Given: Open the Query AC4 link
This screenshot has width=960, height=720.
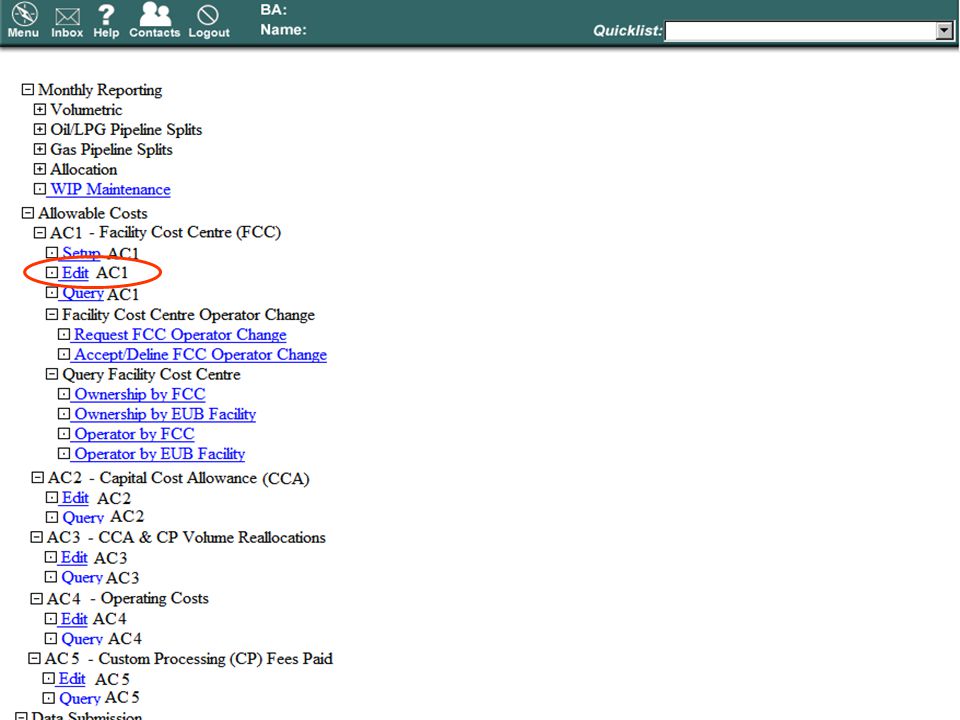Looking at the screenshot, I should pos(82,639).
